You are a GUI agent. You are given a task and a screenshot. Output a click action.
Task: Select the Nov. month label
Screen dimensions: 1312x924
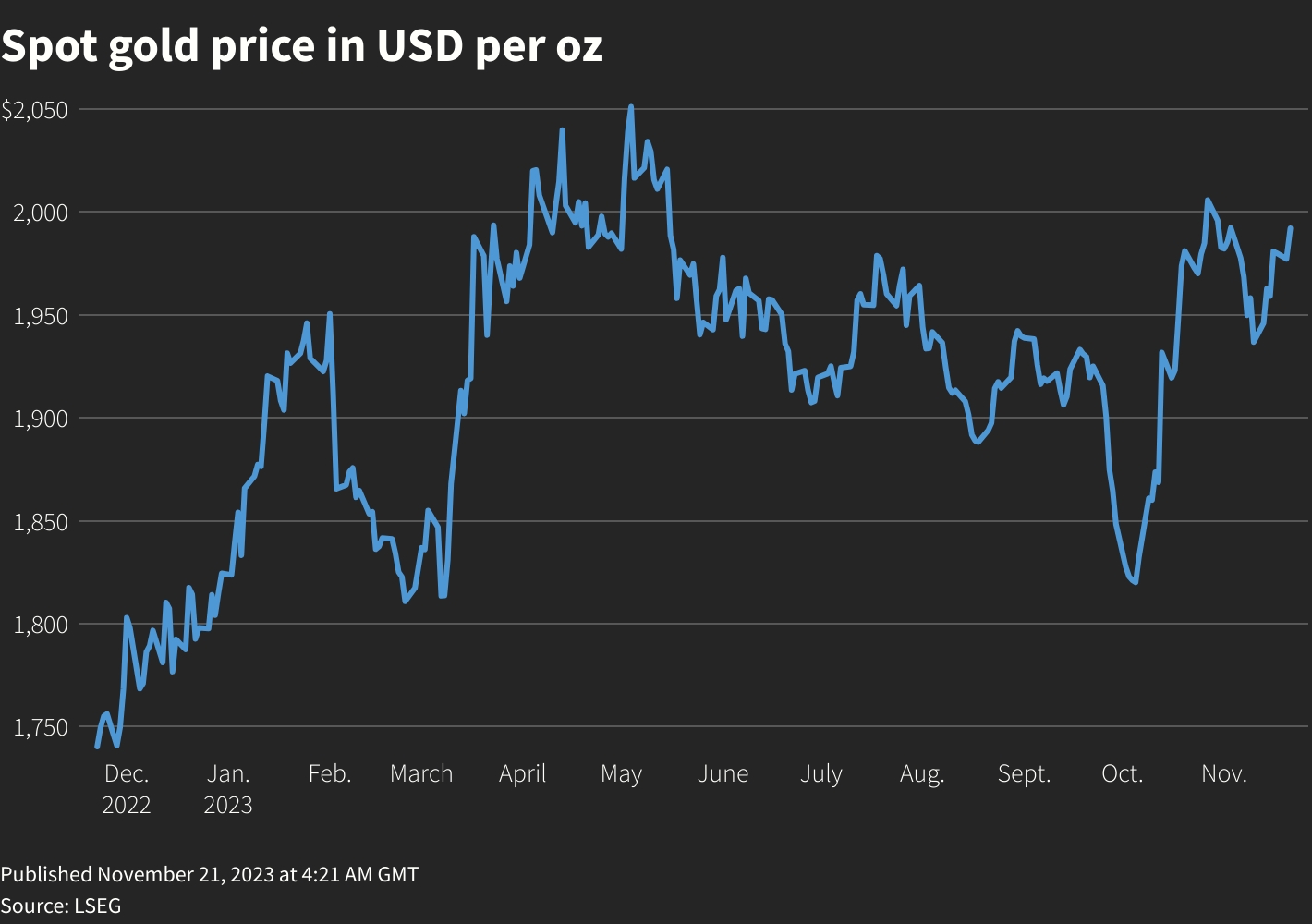pyautogui.click(x=1224, y=773)
